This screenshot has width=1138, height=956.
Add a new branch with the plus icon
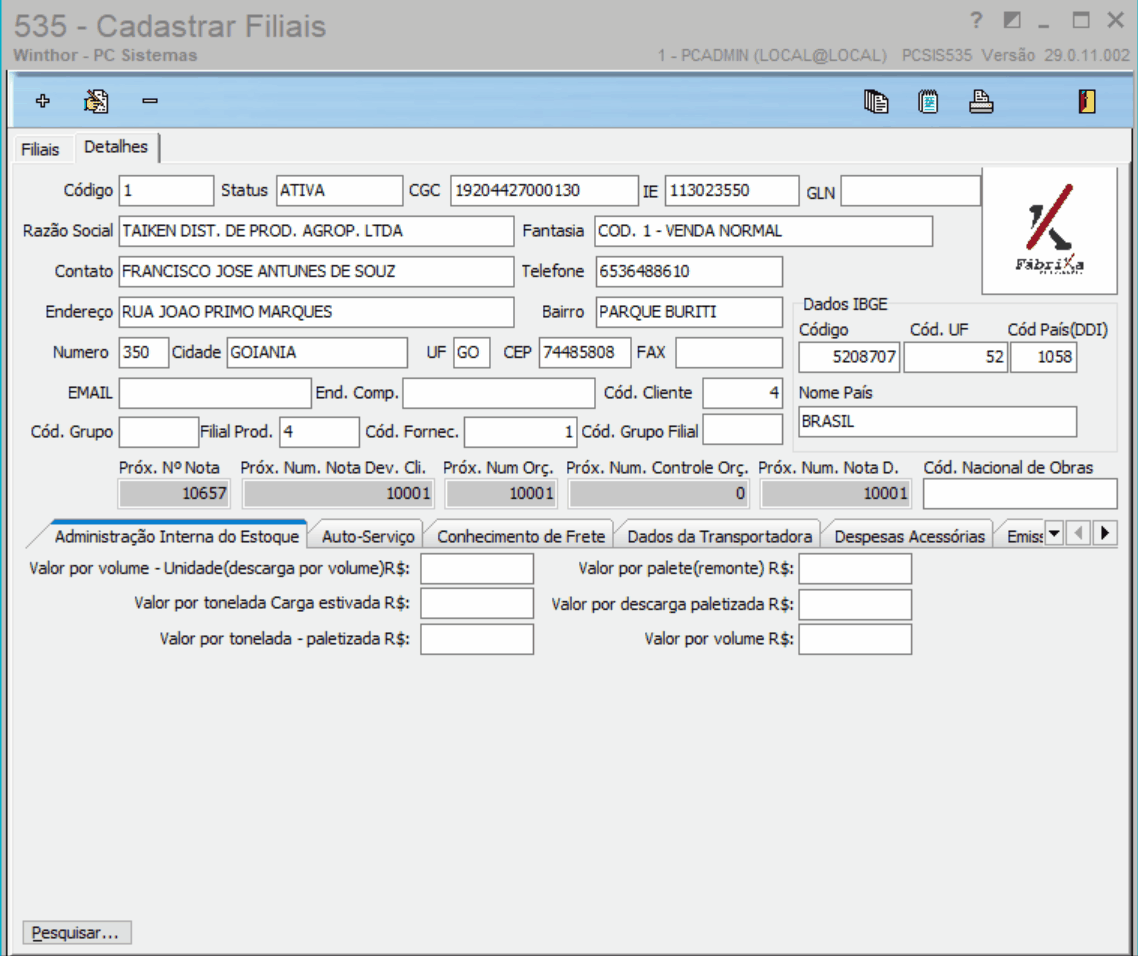43,101
